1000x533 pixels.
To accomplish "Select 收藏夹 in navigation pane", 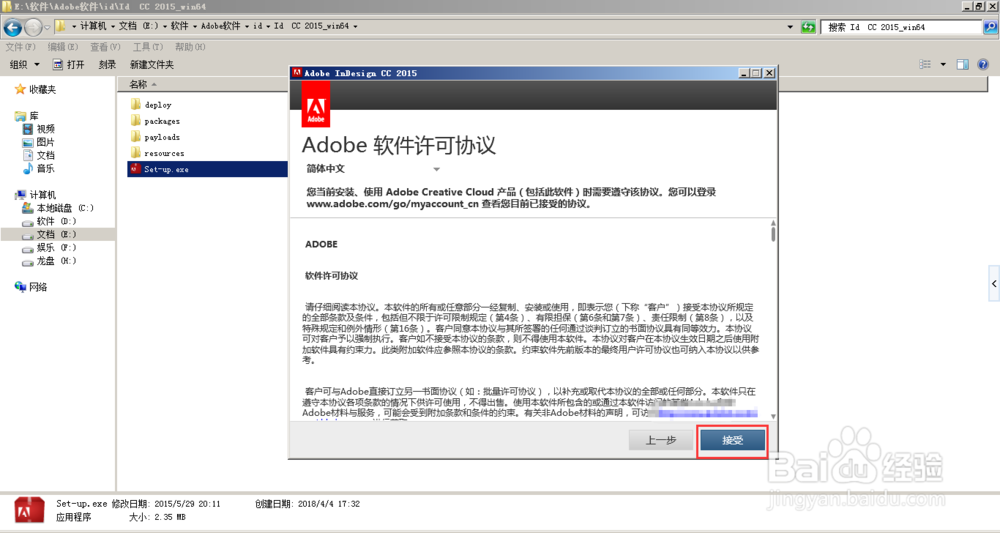I will pos(36,89).
